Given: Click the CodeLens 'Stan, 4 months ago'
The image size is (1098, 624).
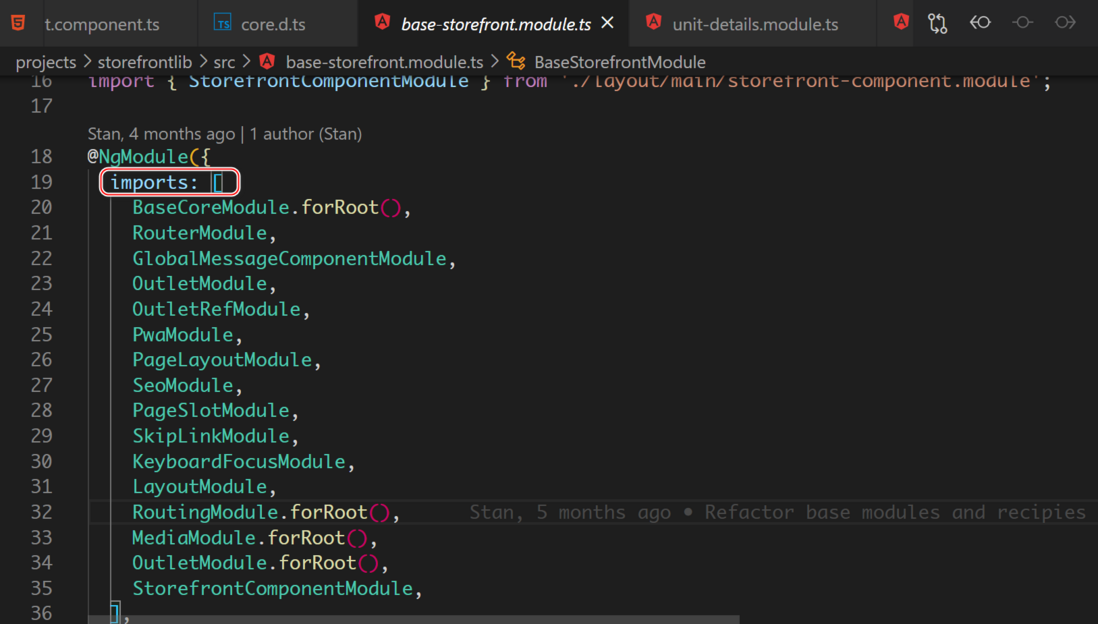Looking at the screenshot, I should click(161, 134).
